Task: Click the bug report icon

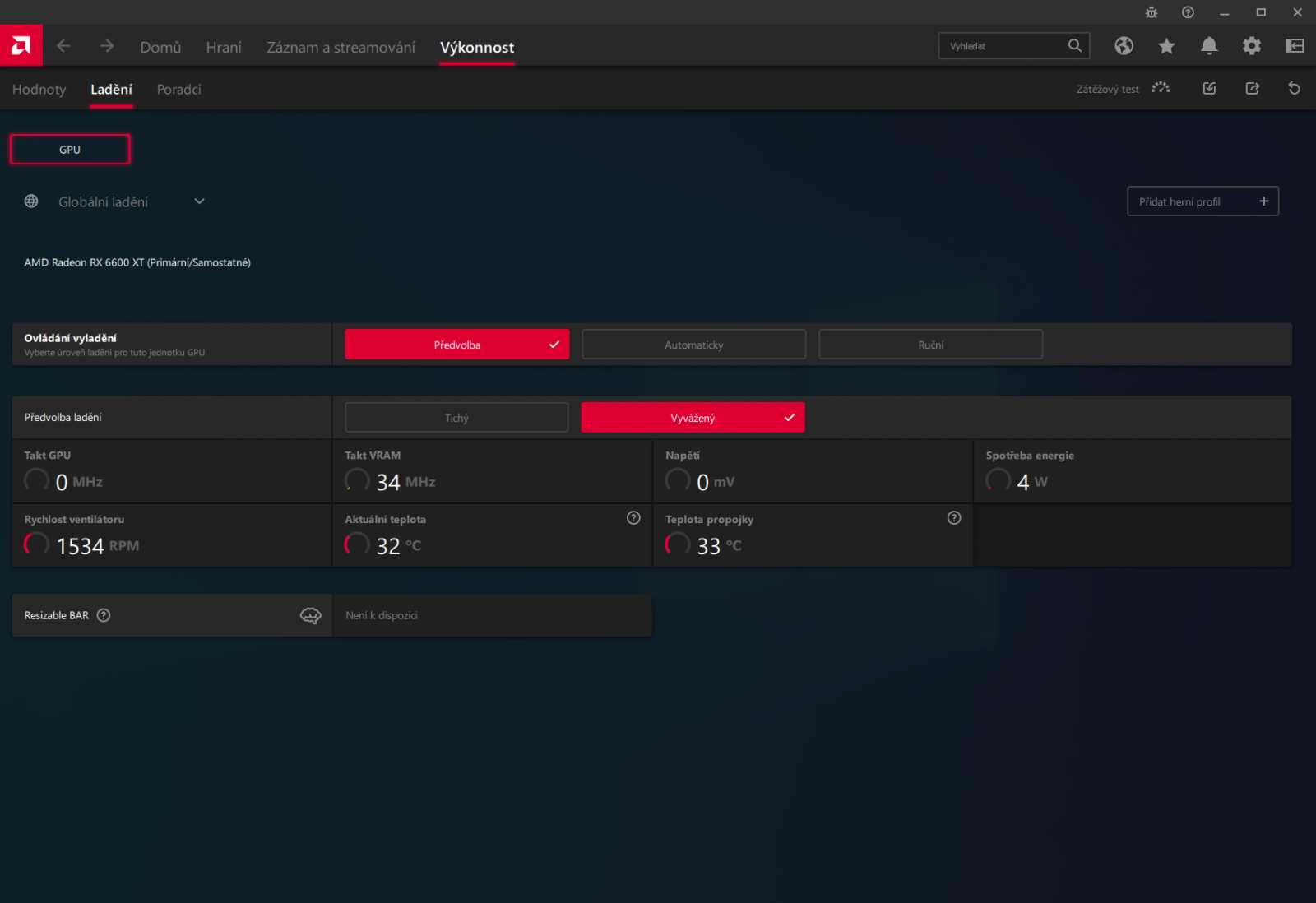Action: (x=1151, y=12)
